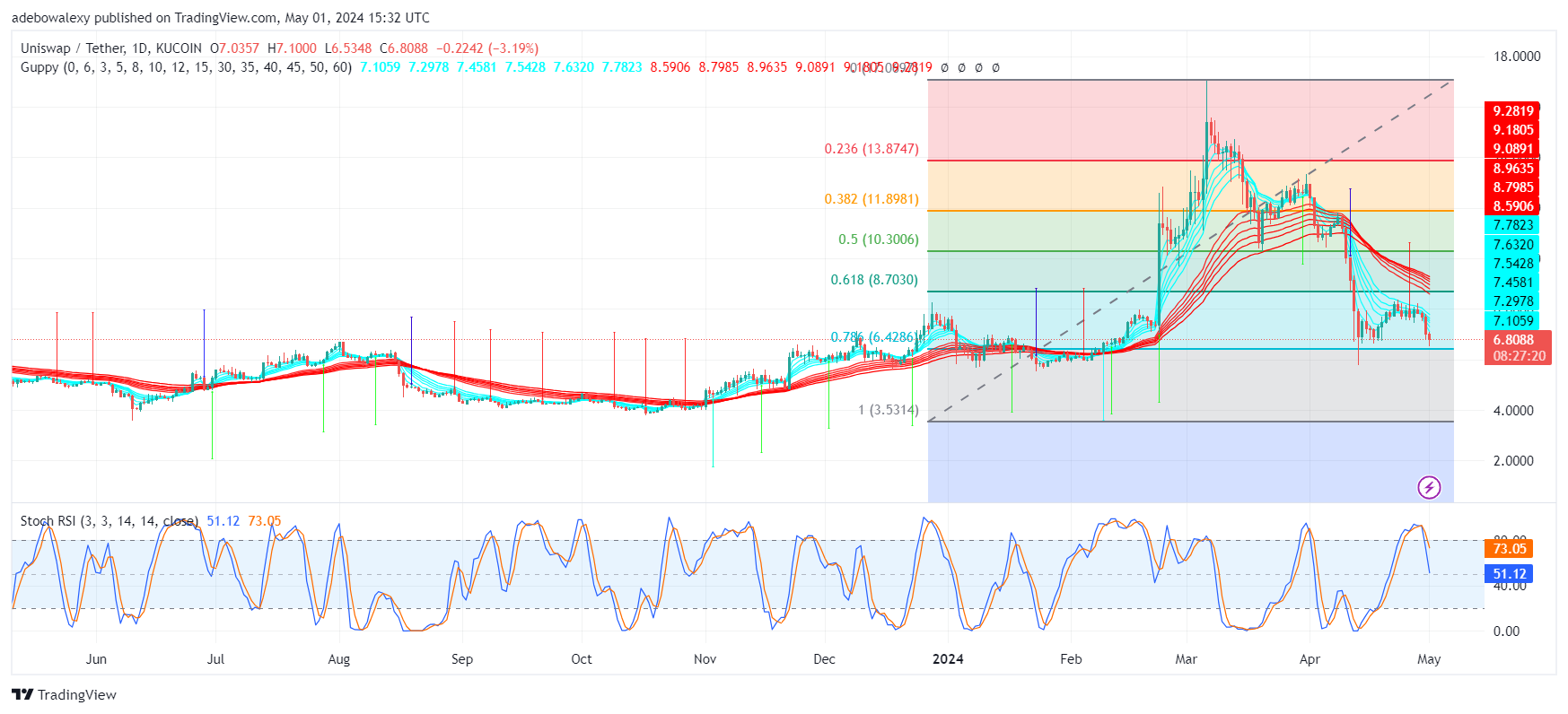
Task: Click the cyan 7.4581 price scale tag
Action: [1513, 283]
